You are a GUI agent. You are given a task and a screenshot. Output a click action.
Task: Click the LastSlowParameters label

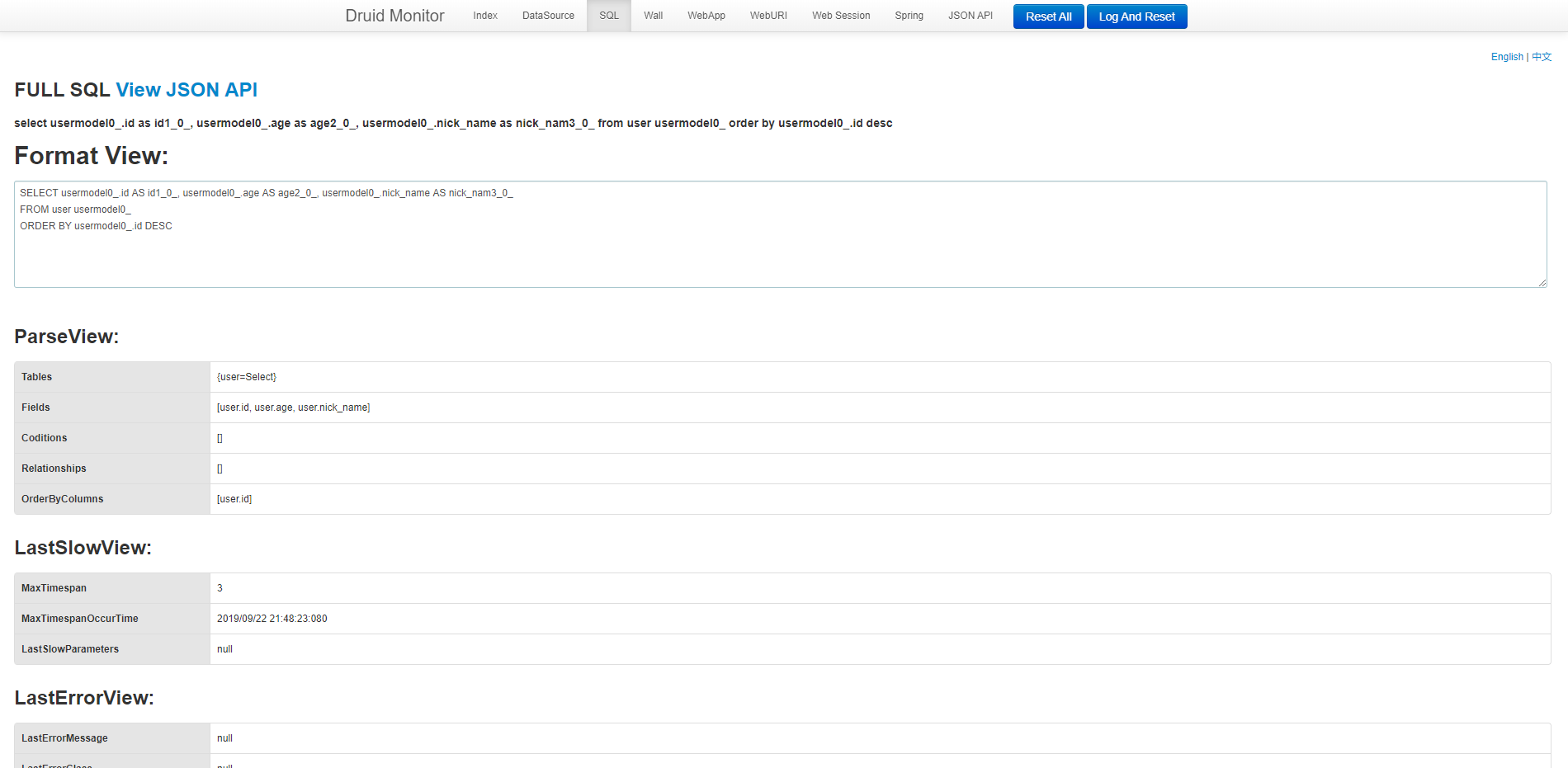70,649
